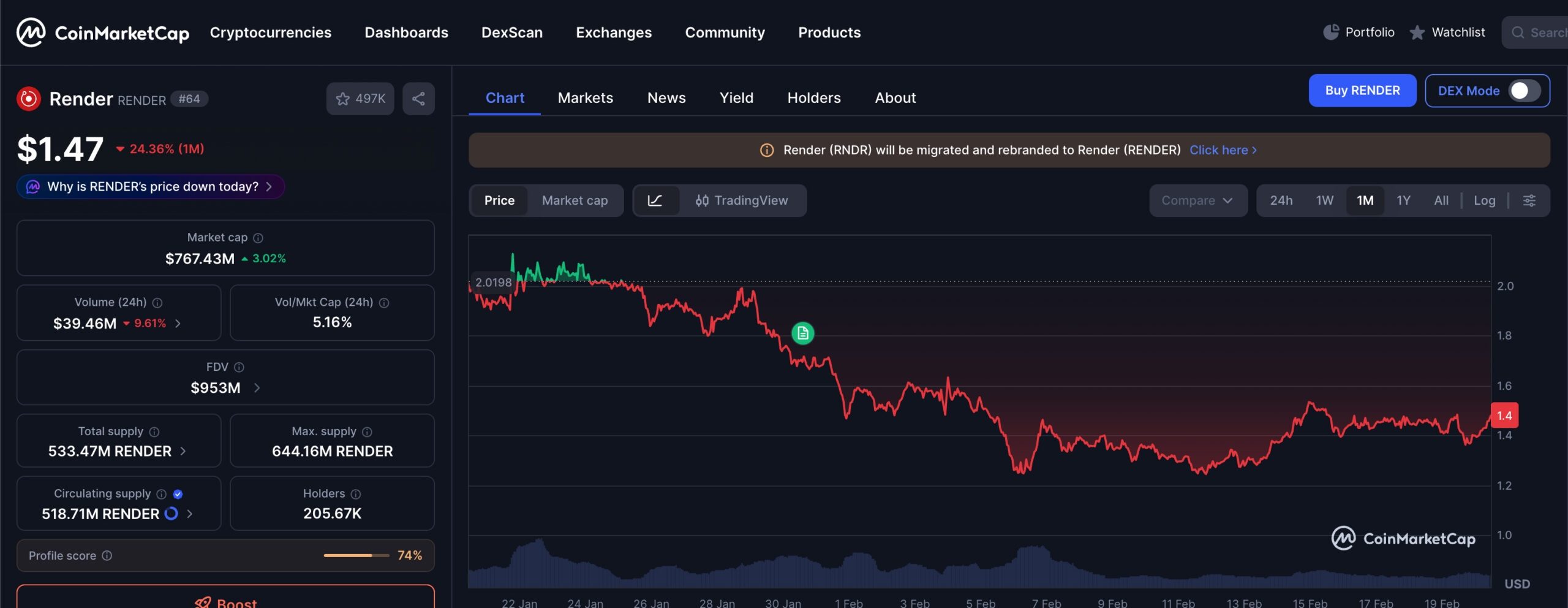This screenshot has width=1568, height=608.
Task: Click the 24.36% (1M) price change
Action: 160,149
